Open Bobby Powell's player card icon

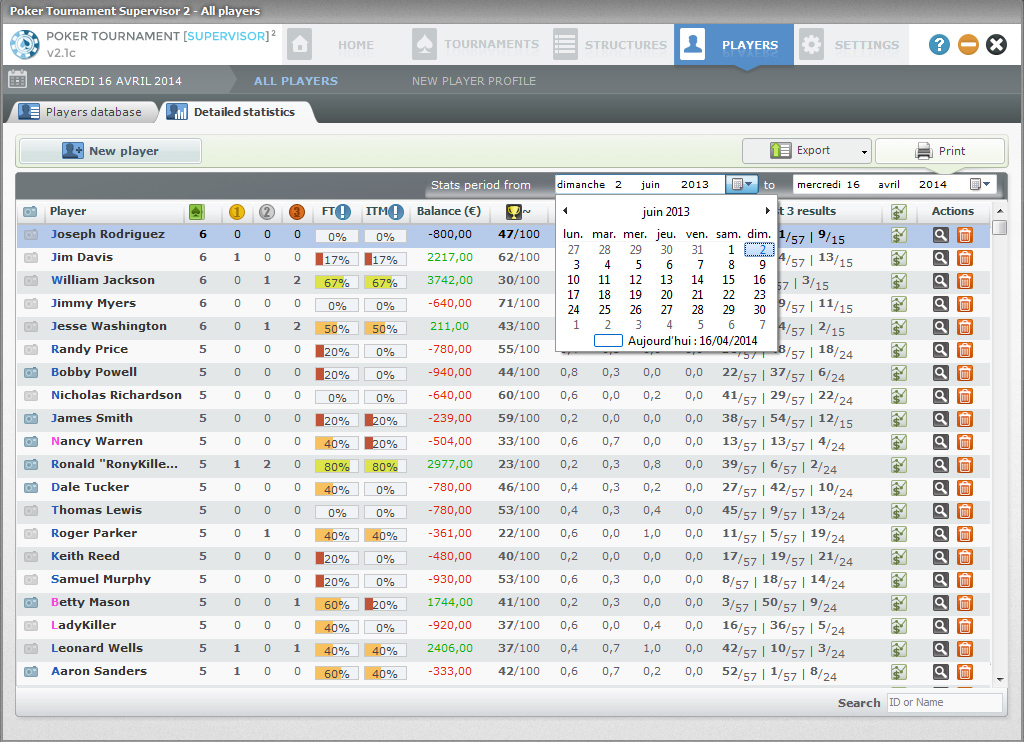point(31,373)
